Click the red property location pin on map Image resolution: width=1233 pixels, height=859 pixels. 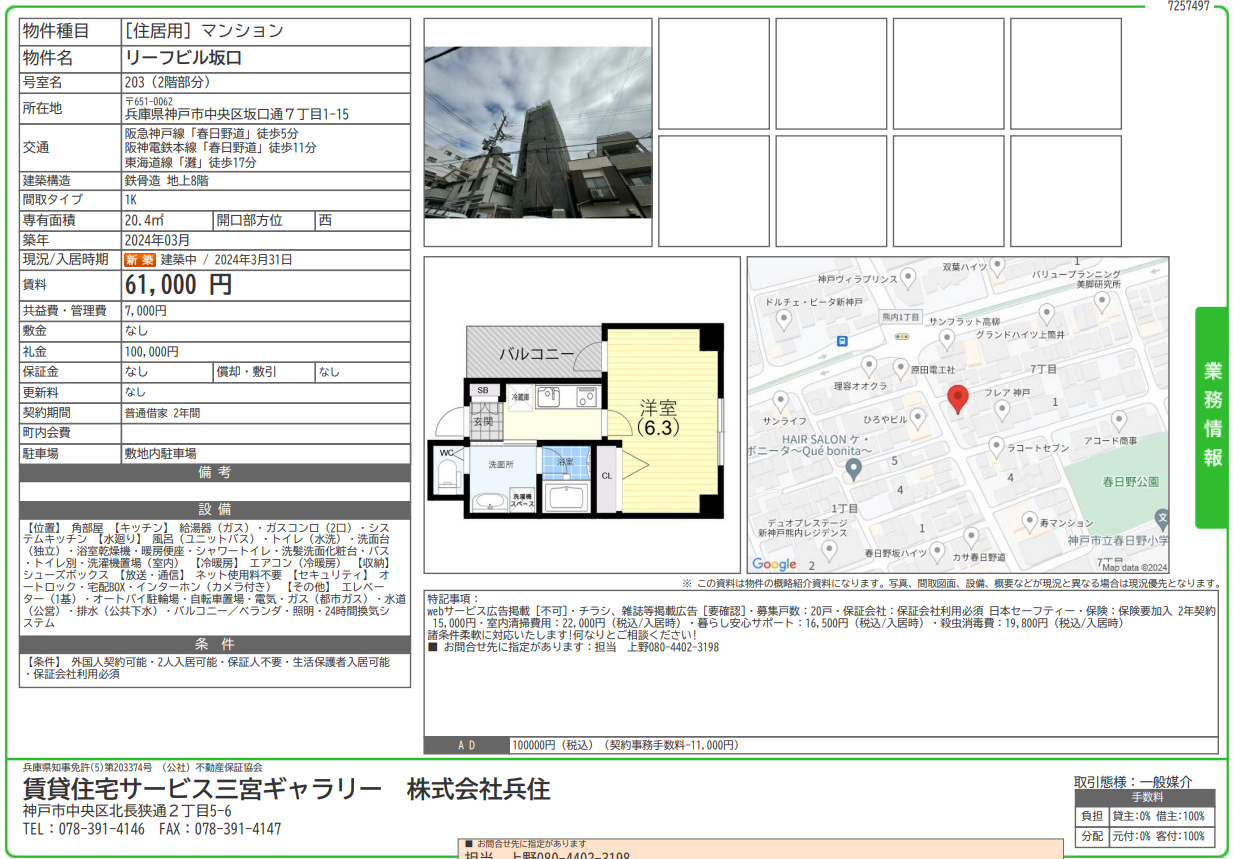(957, 399)
